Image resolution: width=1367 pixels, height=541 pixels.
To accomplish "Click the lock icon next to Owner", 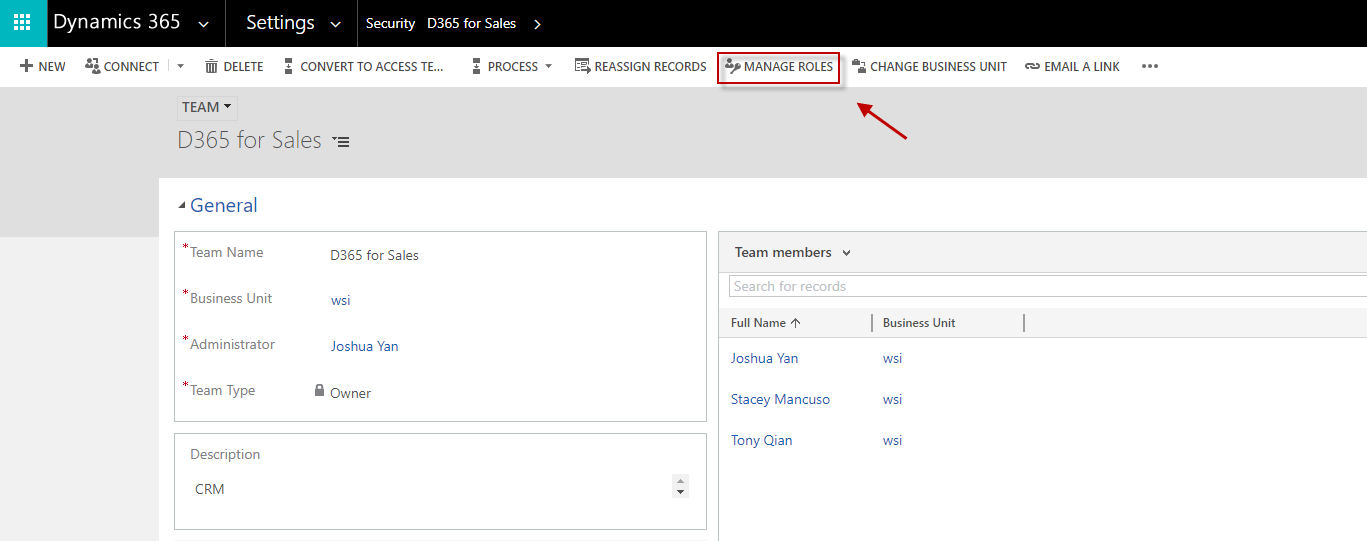I will tap(320, 391).
